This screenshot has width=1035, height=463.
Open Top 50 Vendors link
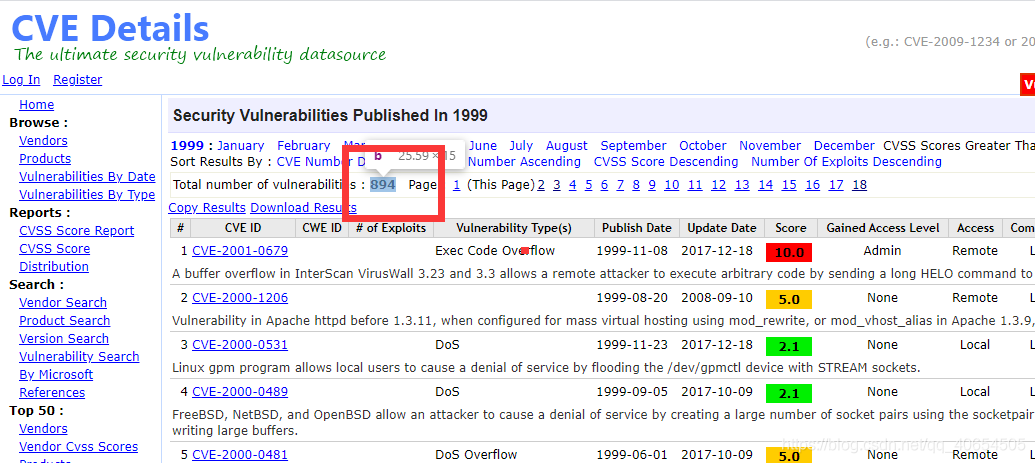43,429
